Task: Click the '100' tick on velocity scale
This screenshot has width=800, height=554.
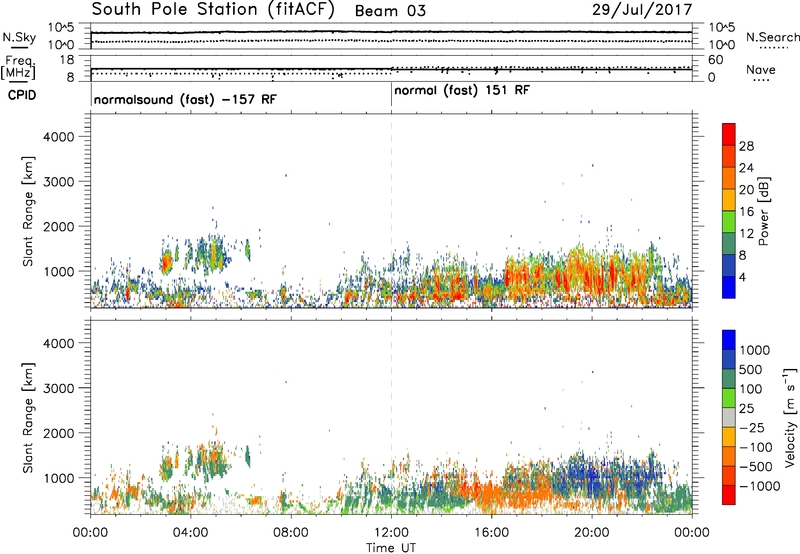Action: tap(751, 389)
